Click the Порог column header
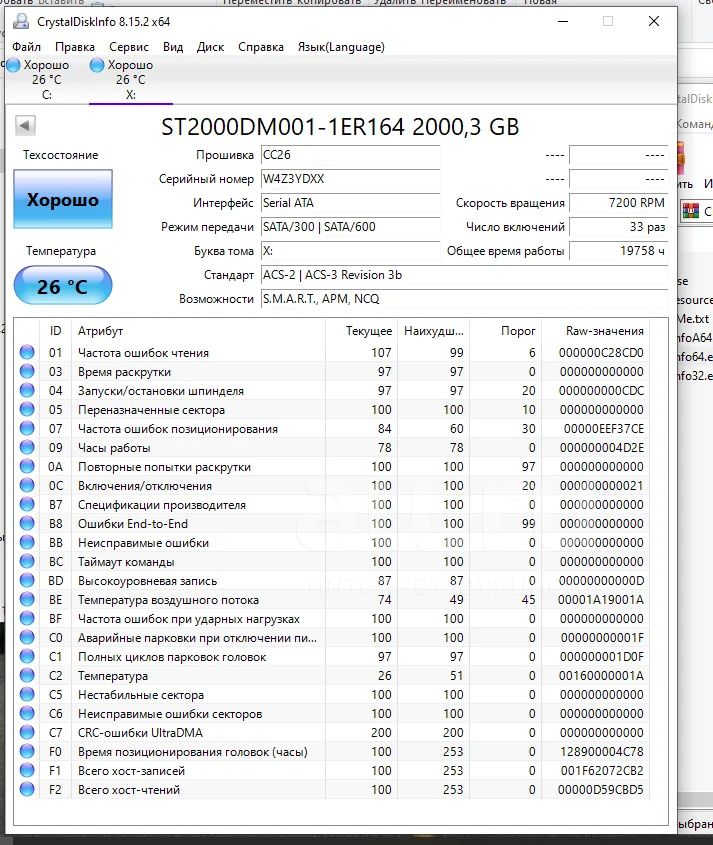The width and height of the screenshot is (713, 845). [505, 331]
